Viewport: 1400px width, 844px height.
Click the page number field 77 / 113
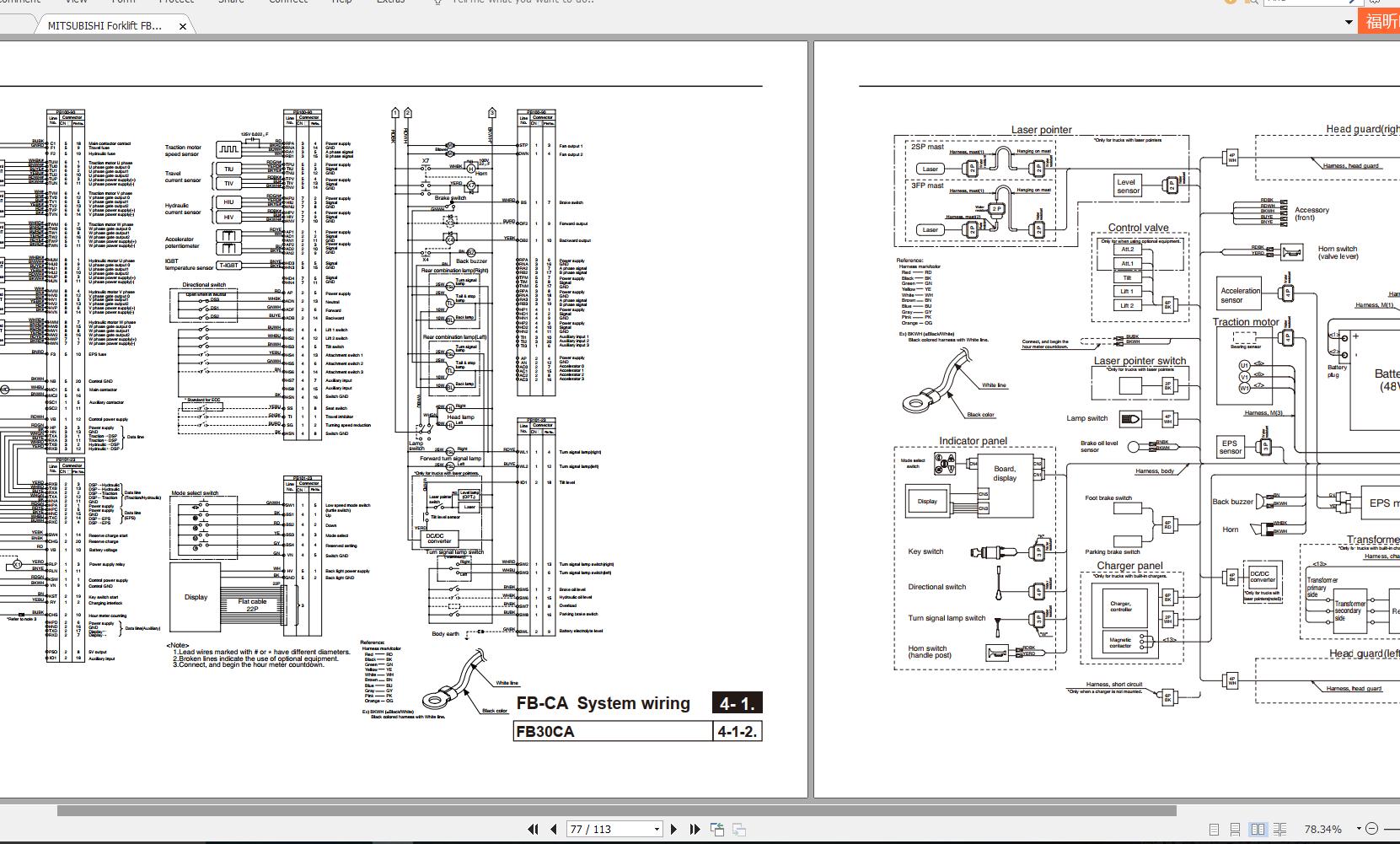pos(609,830)
